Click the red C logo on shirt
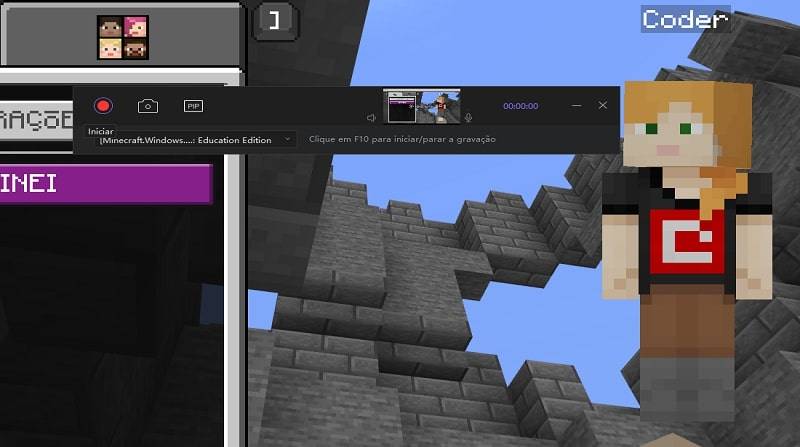 click(x=686, y=238)
